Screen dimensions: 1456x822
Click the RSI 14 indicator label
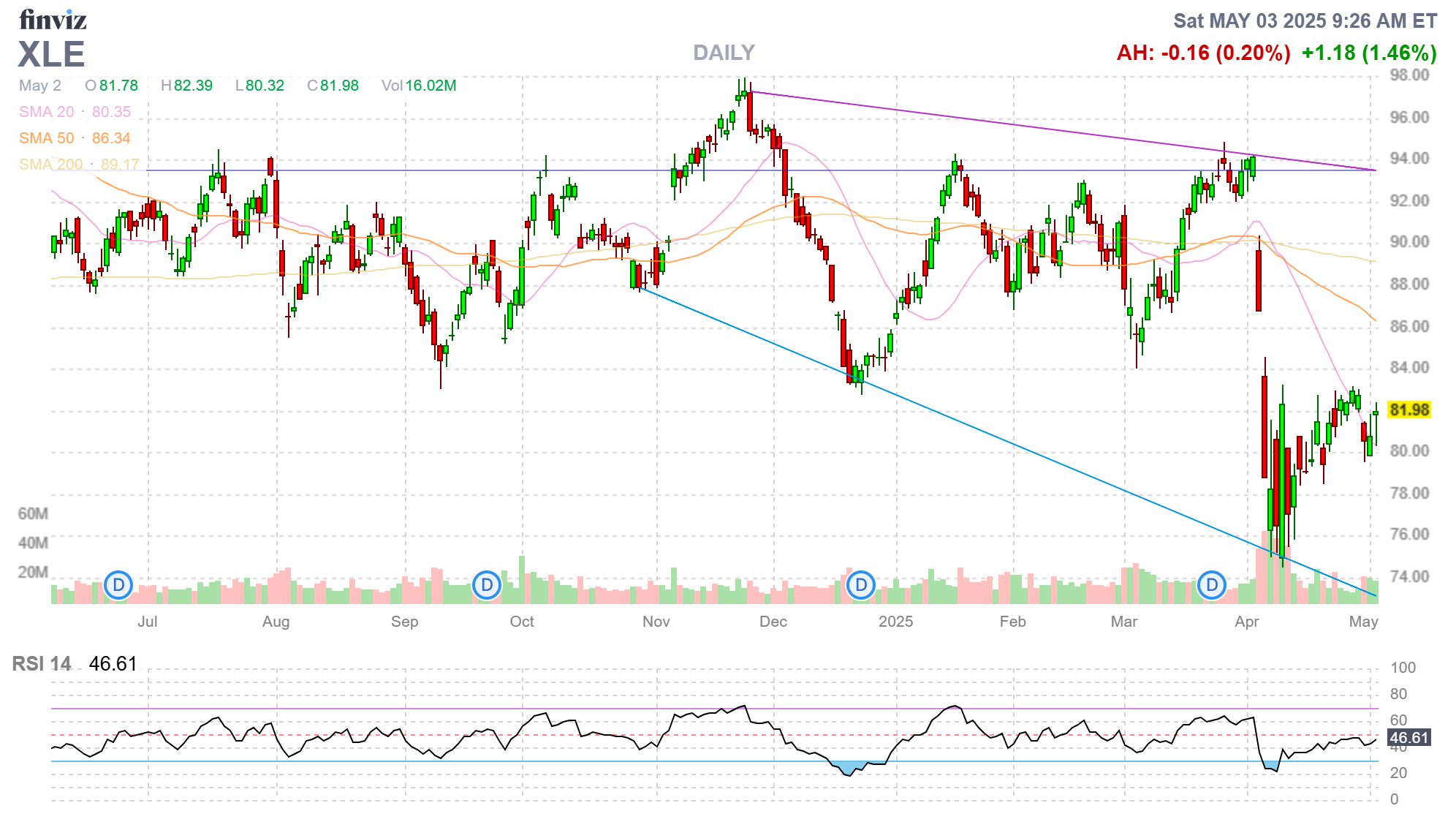point(42,664)
